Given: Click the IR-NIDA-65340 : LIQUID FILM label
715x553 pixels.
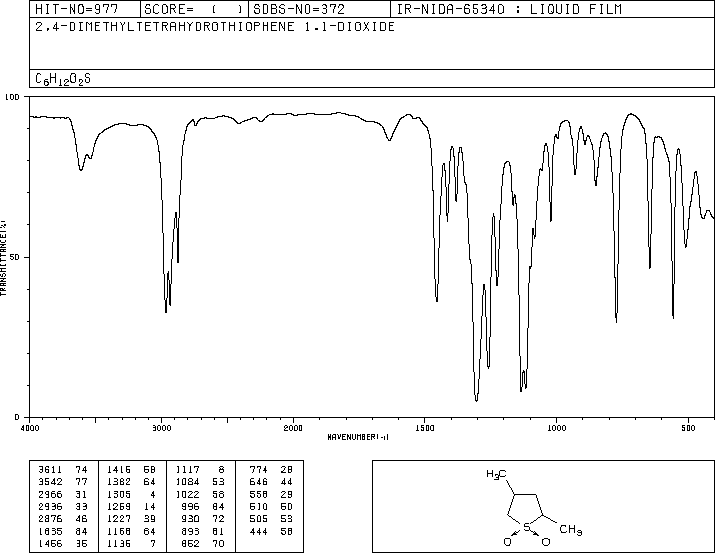Looking at the screenshot, I should (509, 9).
